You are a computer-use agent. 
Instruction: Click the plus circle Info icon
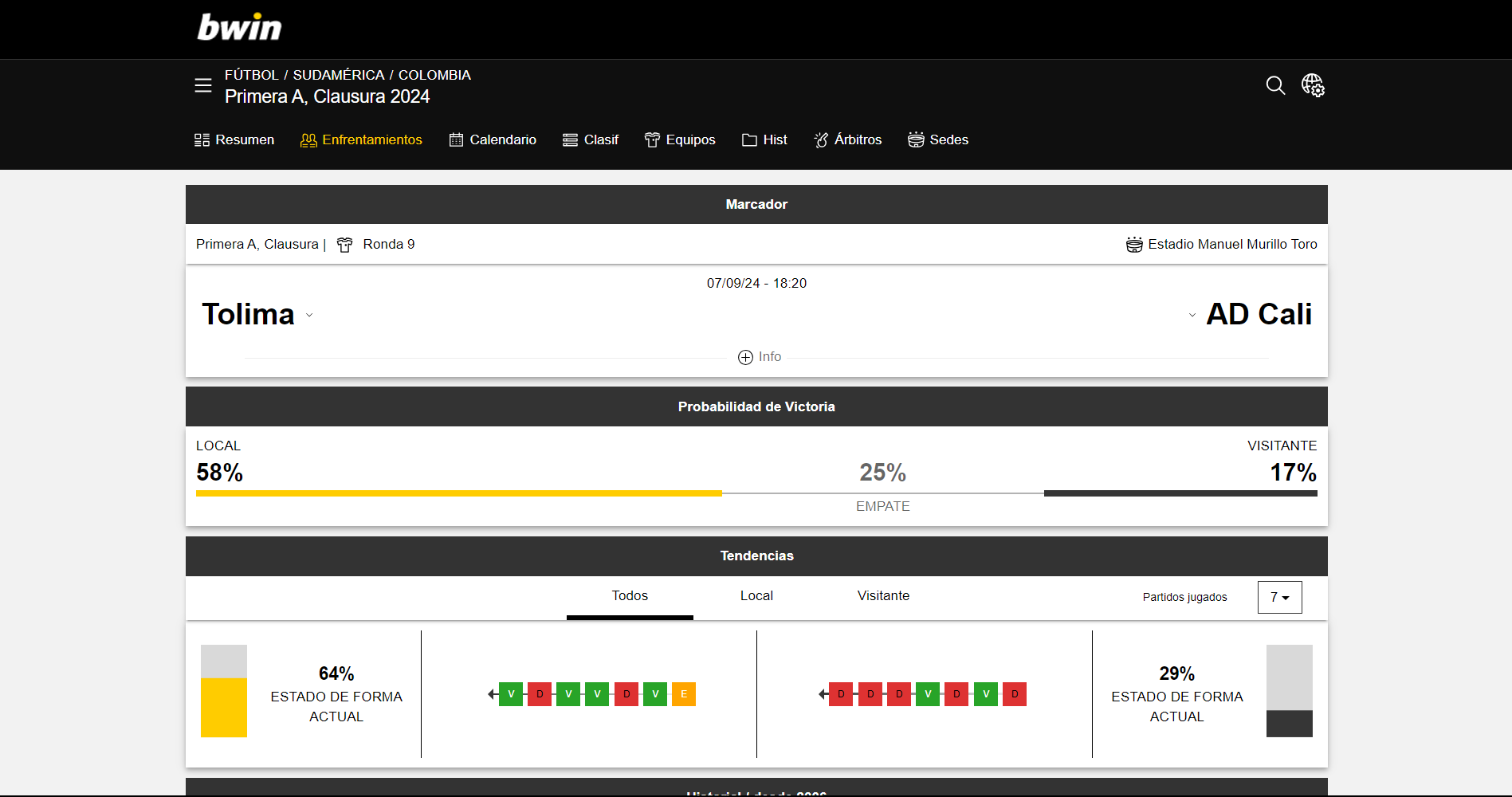click(x=745, y=357)
